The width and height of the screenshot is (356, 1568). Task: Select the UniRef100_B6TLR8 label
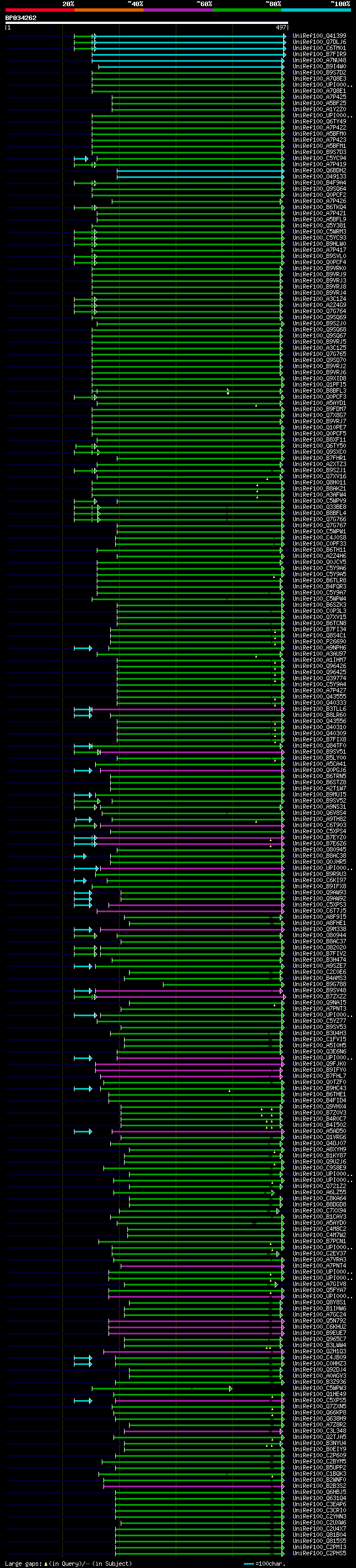point(319,580)
